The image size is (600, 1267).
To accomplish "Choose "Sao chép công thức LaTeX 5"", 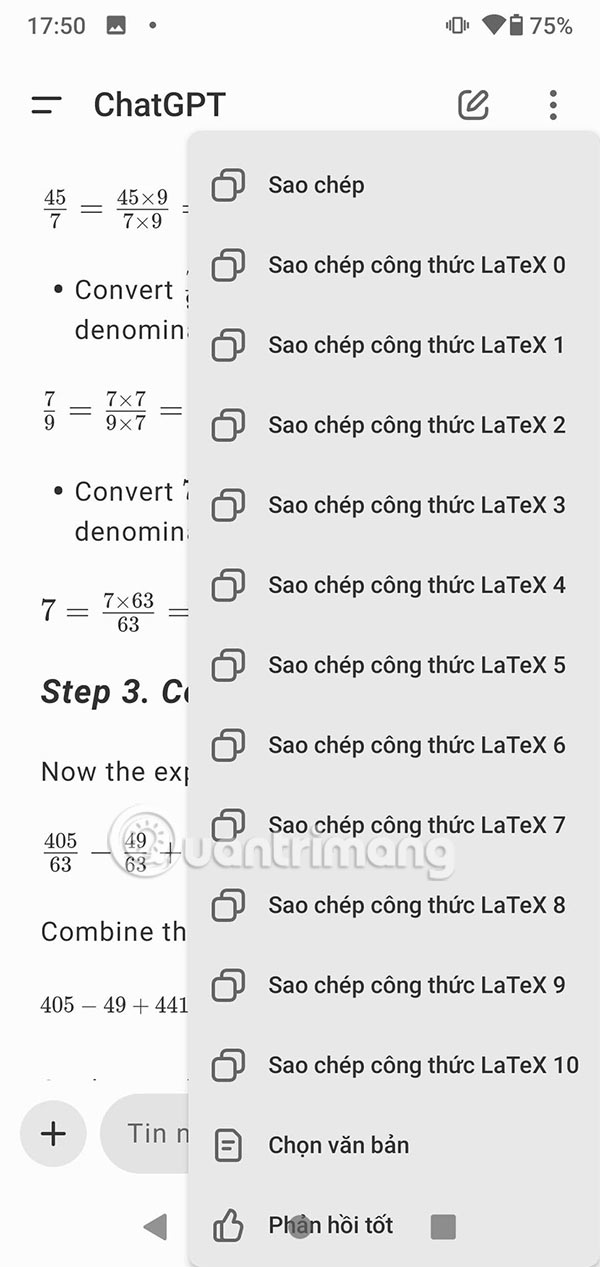I will click(x=416, y=665).
